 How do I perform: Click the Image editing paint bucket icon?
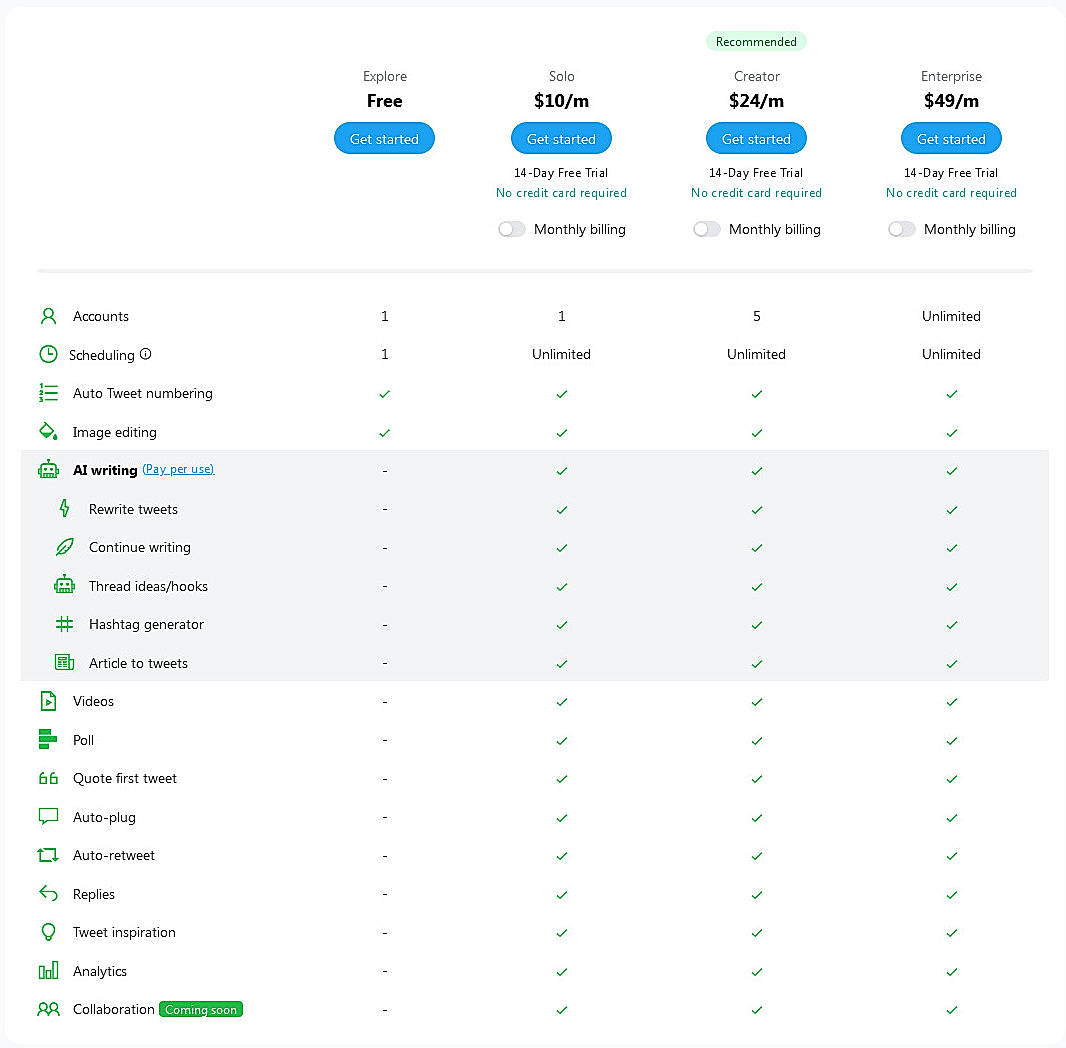(48, 432)
